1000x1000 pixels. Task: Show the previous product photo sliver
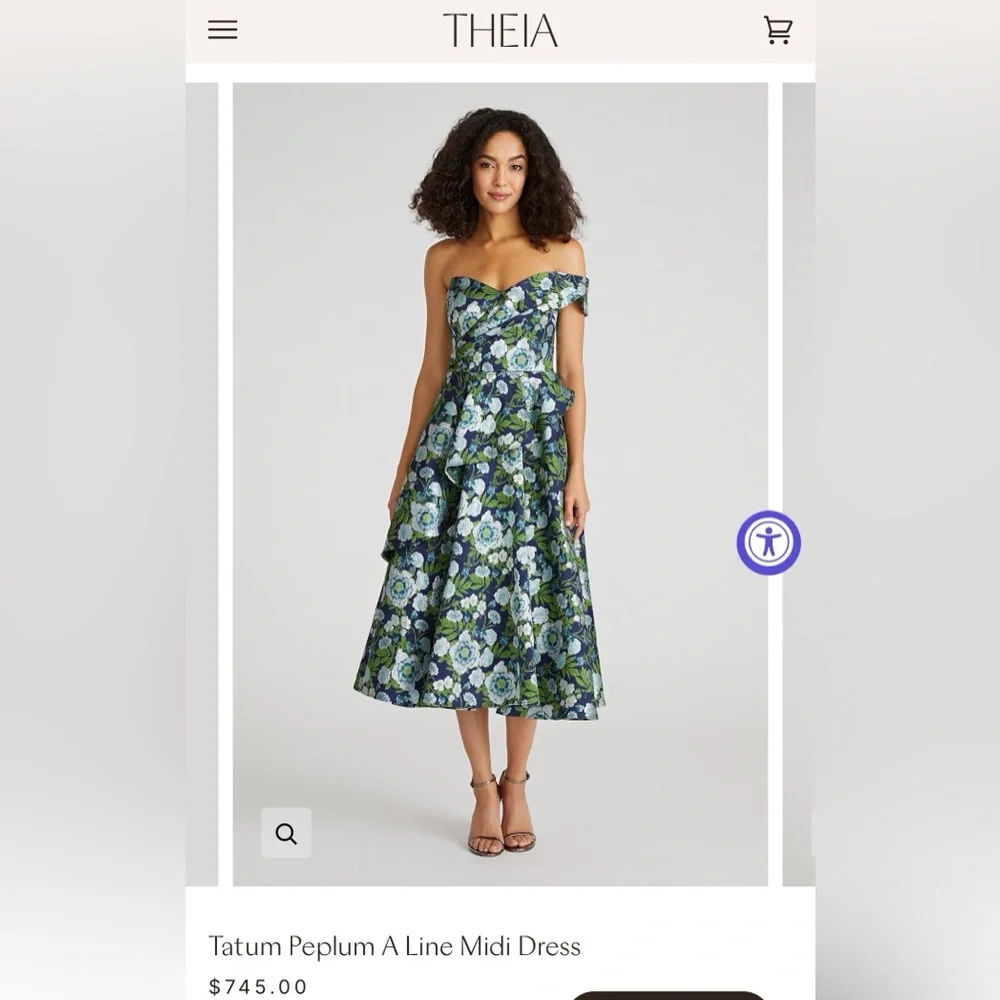click(202, 484)
